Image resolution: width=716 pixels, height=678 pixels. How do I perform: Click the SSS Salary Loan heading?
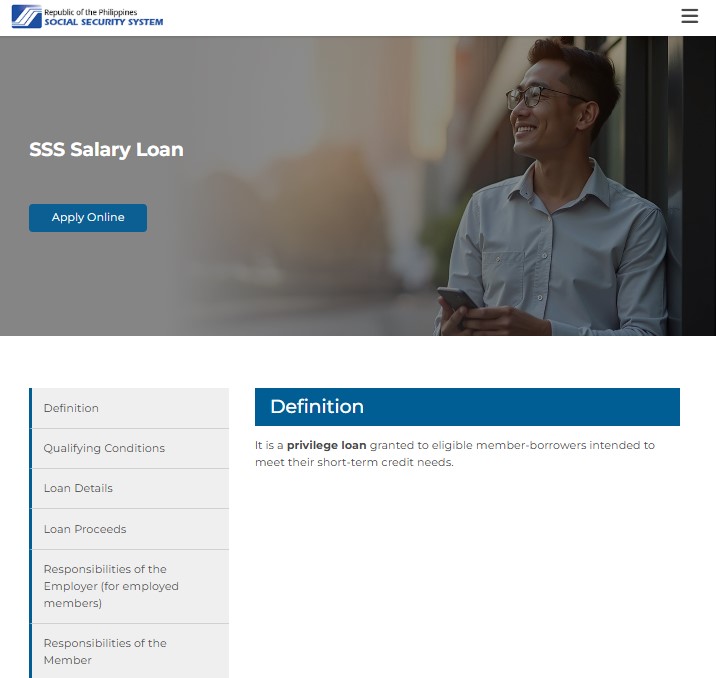click(106, 150)
